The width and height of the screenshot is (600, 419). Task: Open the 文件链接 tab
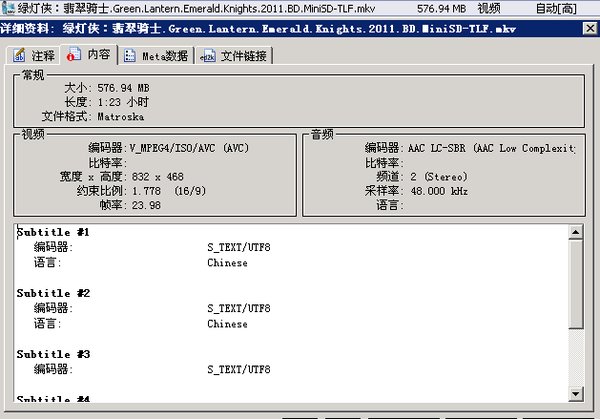coord(234,56)
